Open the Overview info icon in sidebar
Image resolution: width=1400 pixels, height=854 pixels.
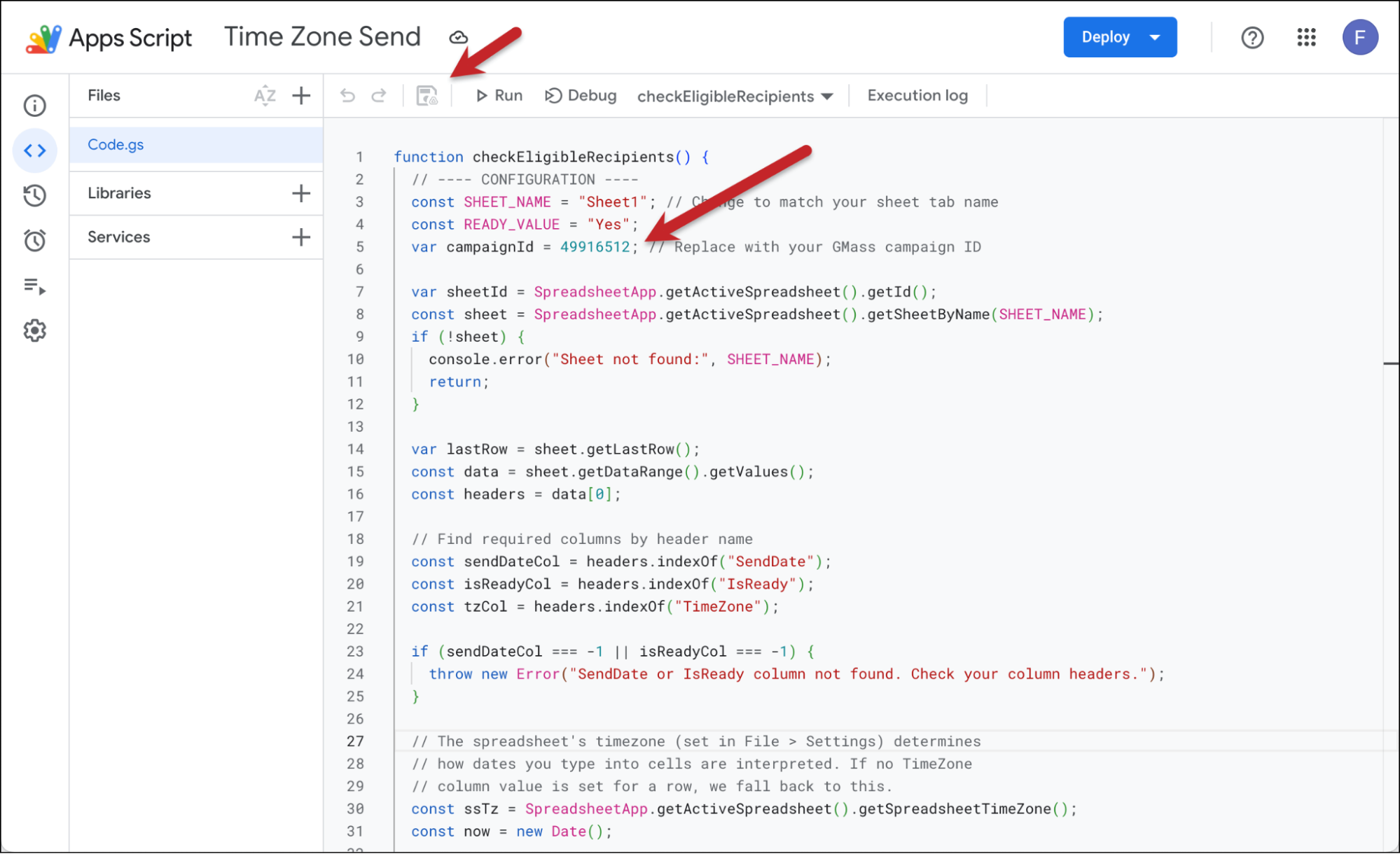(x=34, y=106)
